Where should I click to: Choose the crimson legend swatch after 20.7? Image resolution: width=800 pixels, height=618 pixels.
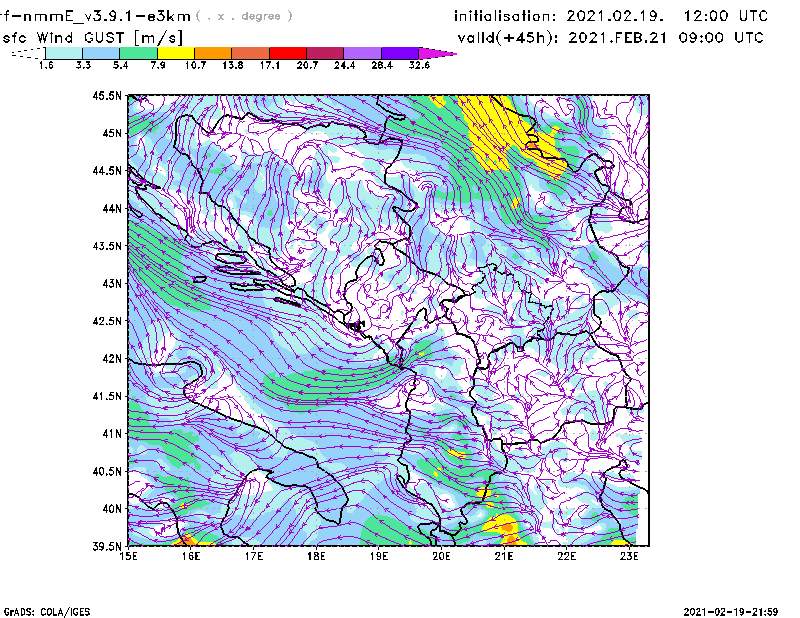[325, 53]
